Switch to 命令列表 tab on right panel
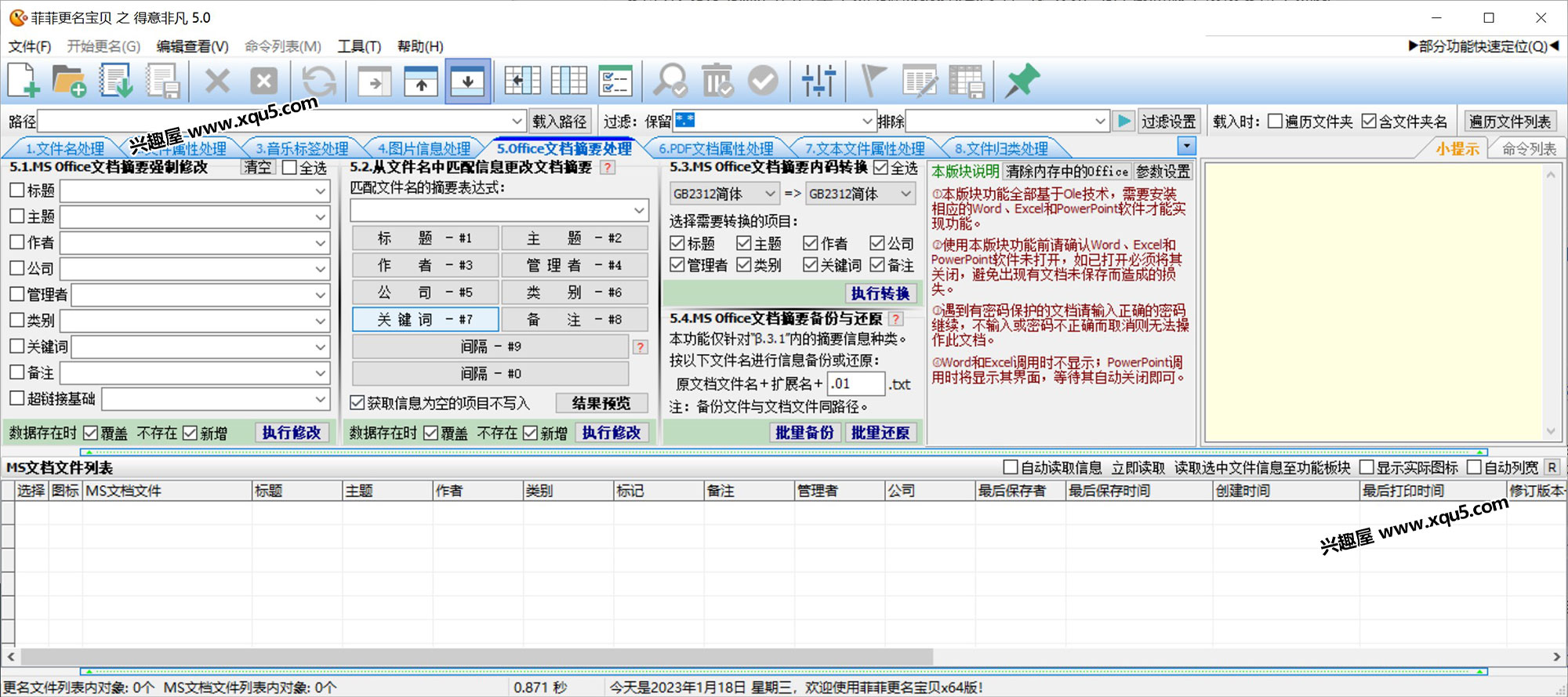Image resolution: width=1568 pixels, height=697 pixels. coord(1529,148)
